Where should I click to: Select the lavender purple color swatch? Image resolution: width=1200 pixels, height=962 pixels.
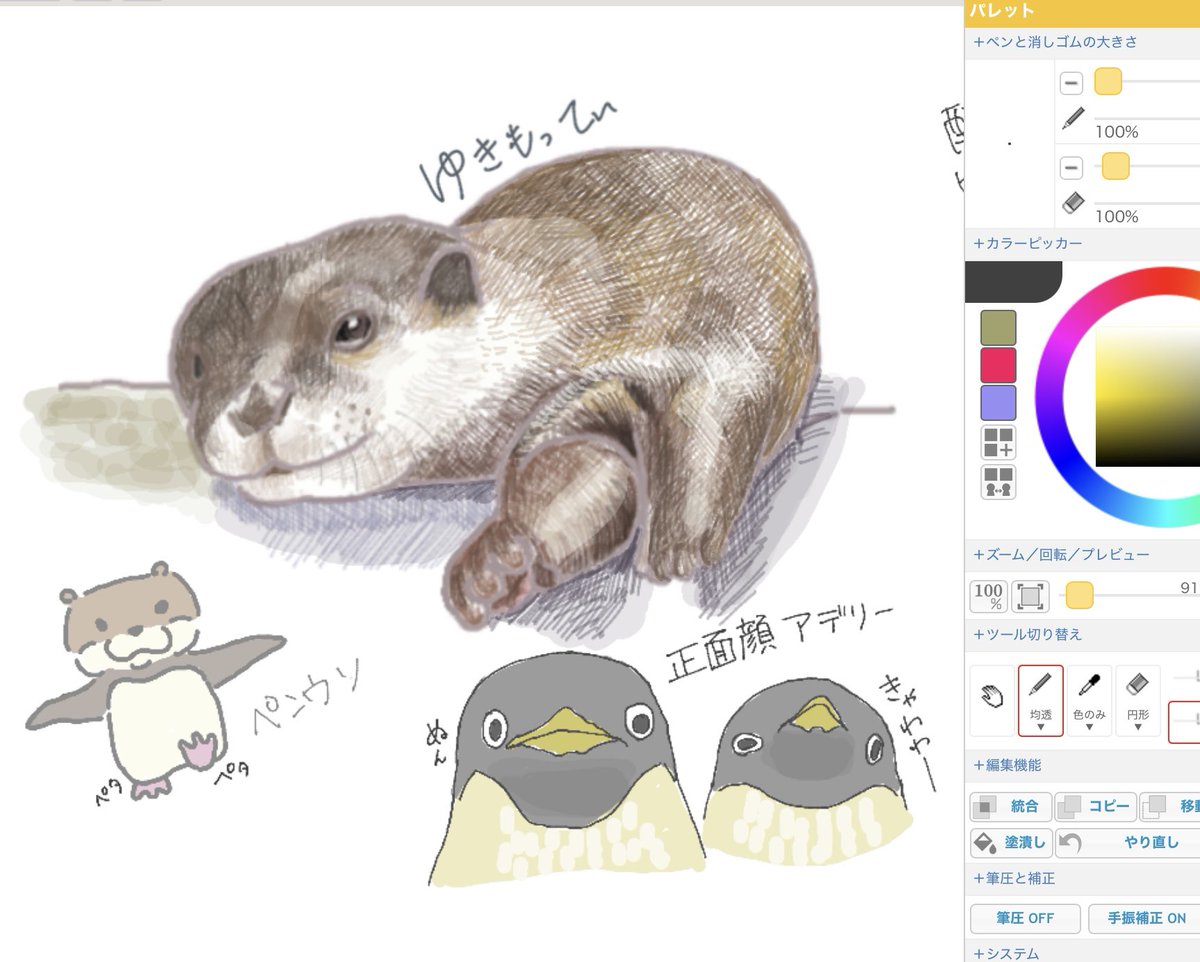pyautogui.click(x=998, y=403)
